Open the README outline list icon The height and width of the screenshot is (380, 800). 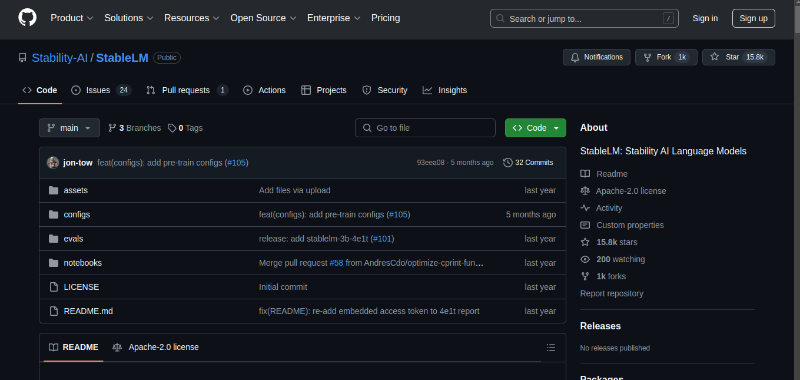[551, 347]
